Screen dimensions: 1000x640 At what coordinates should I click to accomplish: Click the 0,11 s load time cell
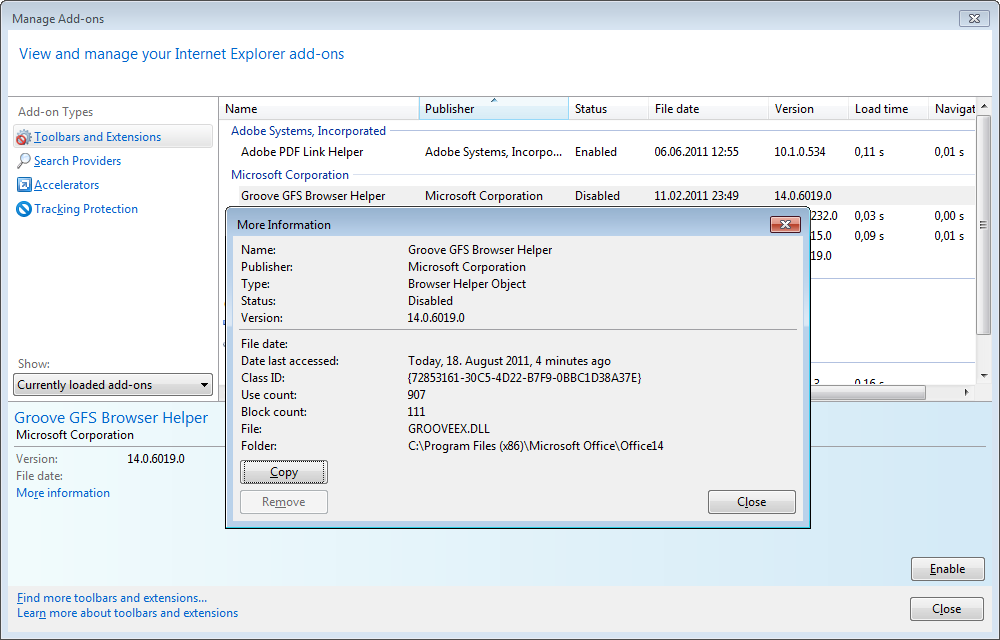click(869, 152)
